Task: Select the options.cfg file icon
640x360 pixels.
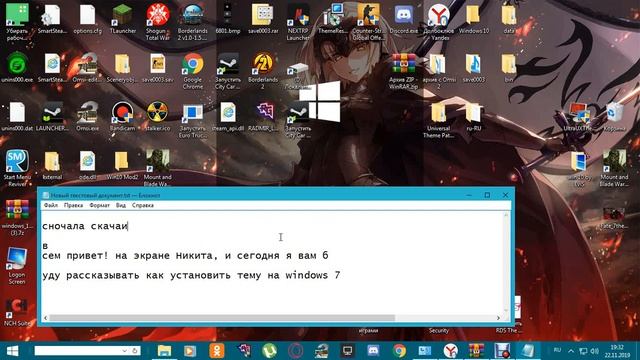Action: 87,19
